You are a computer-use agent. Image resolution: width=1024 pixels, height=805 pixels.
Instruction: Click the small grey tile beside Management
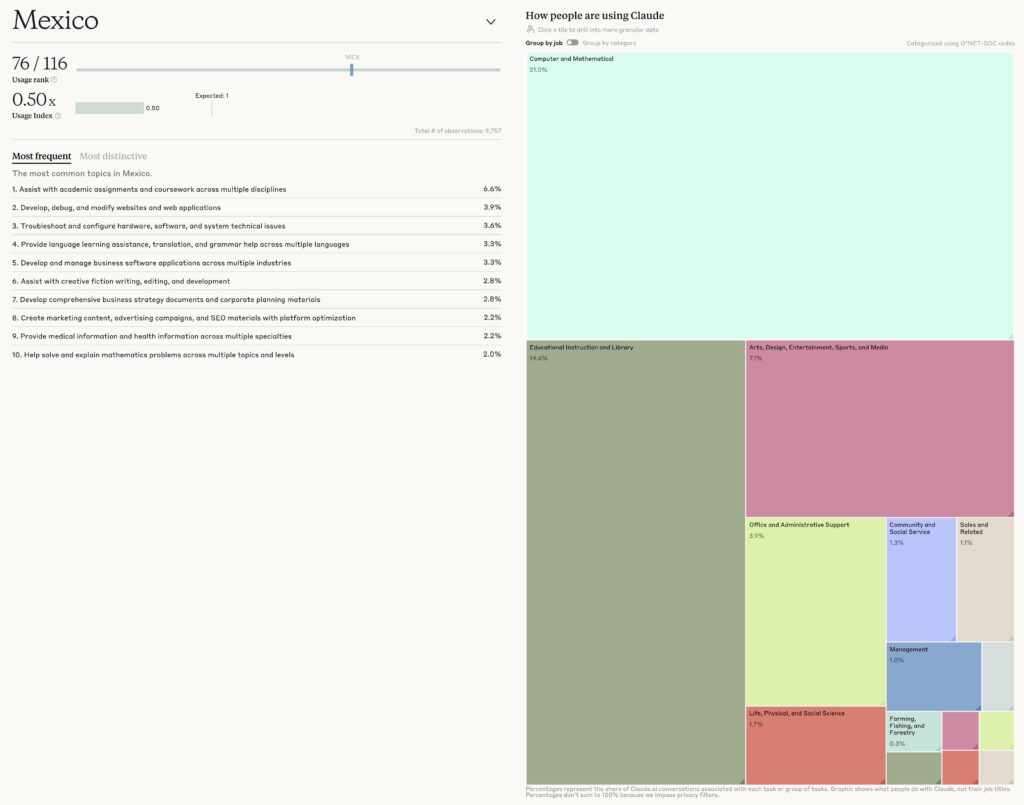click(998, 676)
